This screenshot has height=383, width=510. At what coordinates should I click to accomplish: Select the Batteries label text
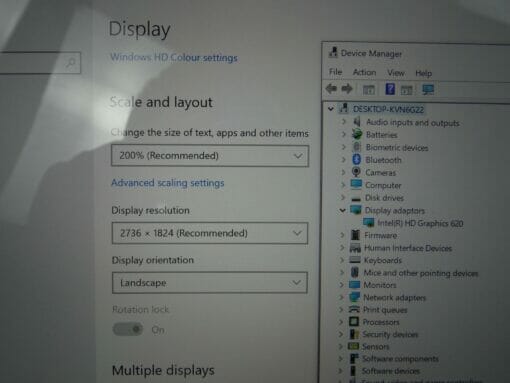[x=381, y=135]
